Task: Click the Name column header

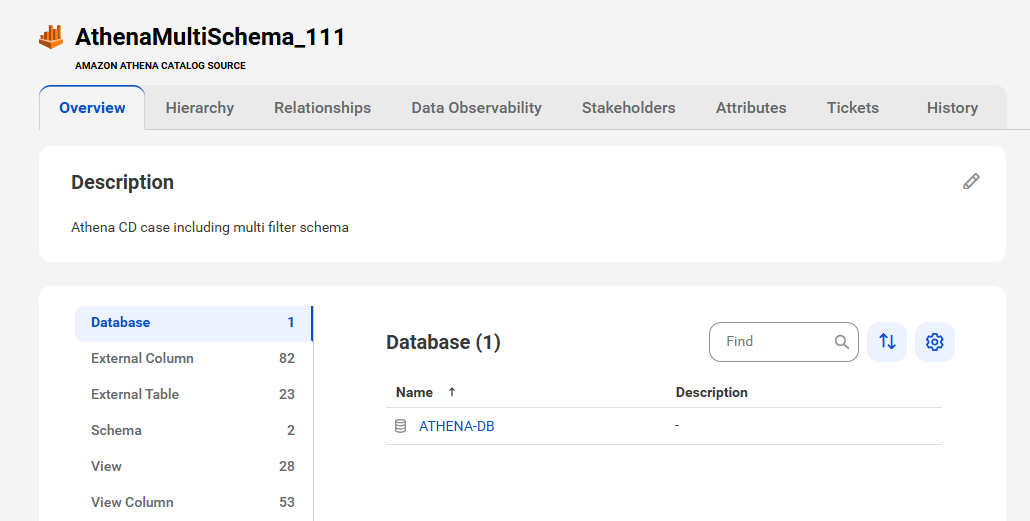Action: [x=414, y=392]
